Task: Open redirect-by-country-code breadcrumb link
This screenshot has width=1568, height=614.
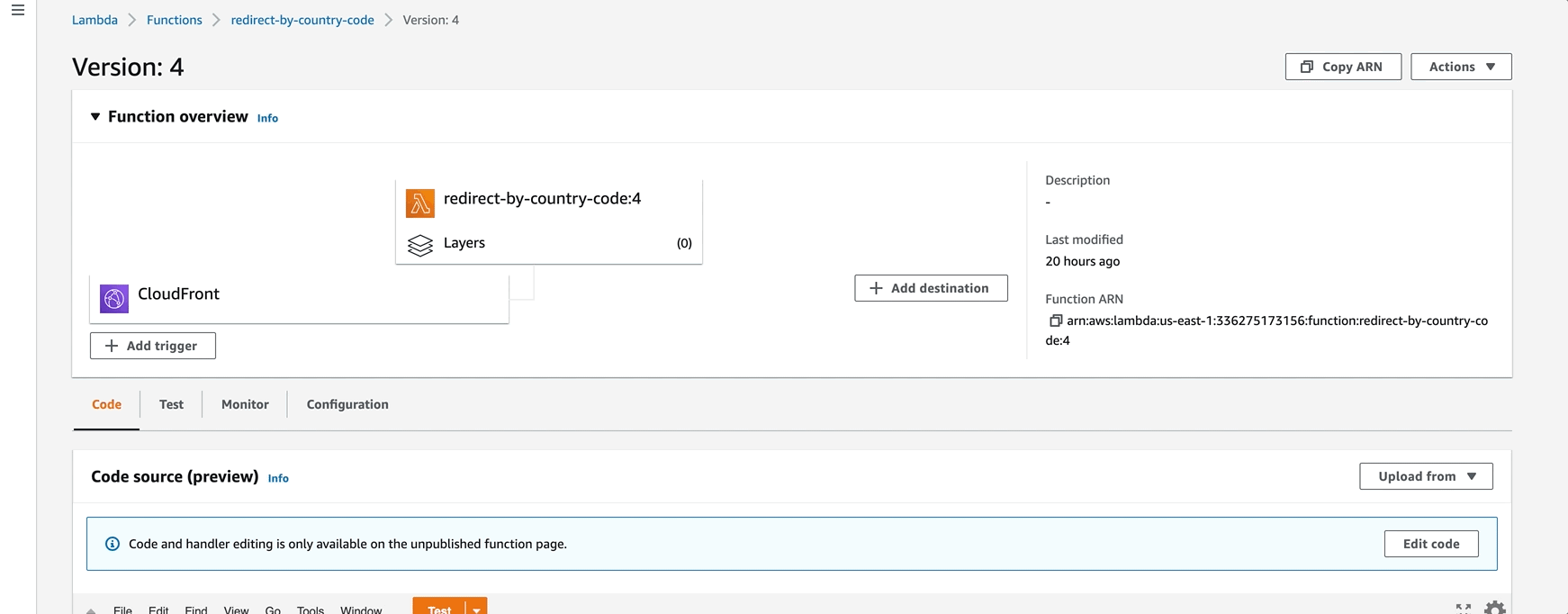Action: pyautogui.click(x=302, y=20)
